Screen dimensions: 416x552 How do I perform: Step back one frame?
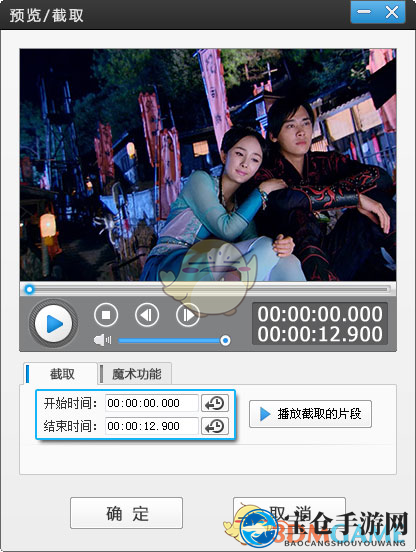click(x=146, y=314)
